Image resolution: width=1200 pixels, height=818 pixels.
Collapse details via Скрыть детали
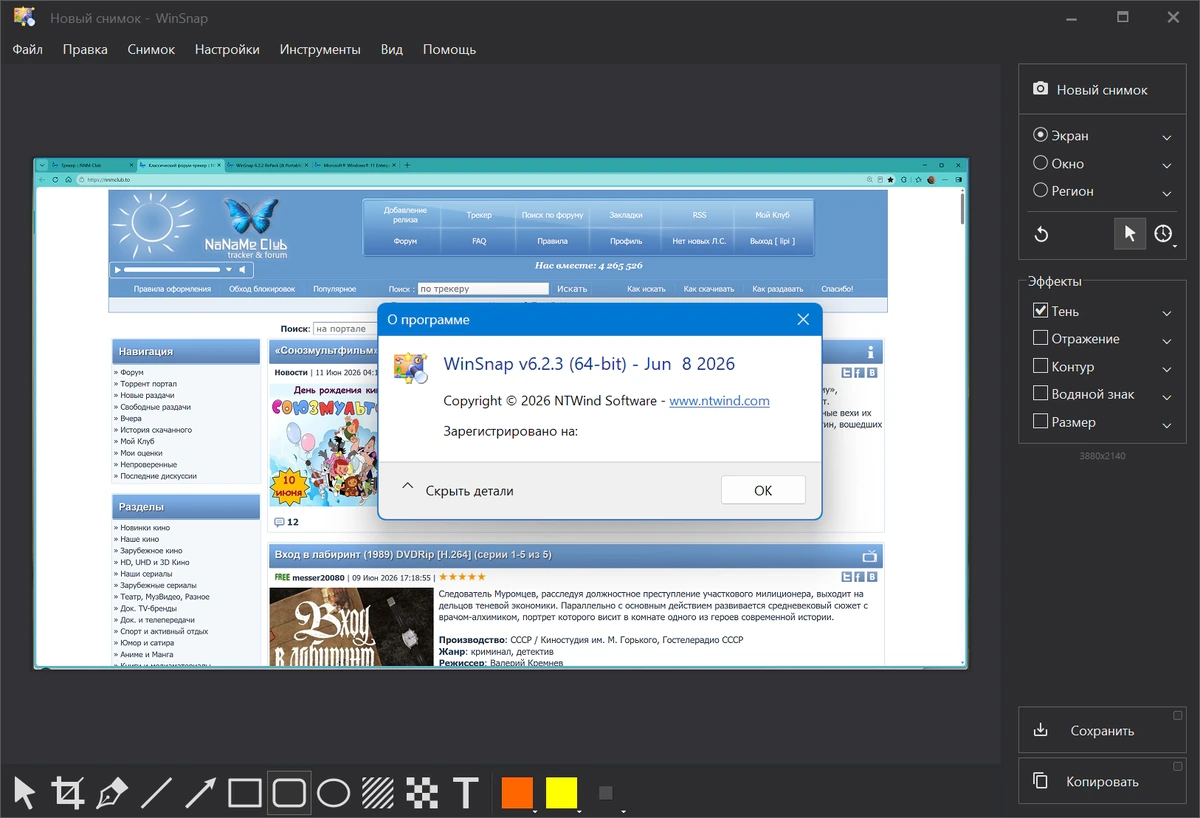click(457, 490)
